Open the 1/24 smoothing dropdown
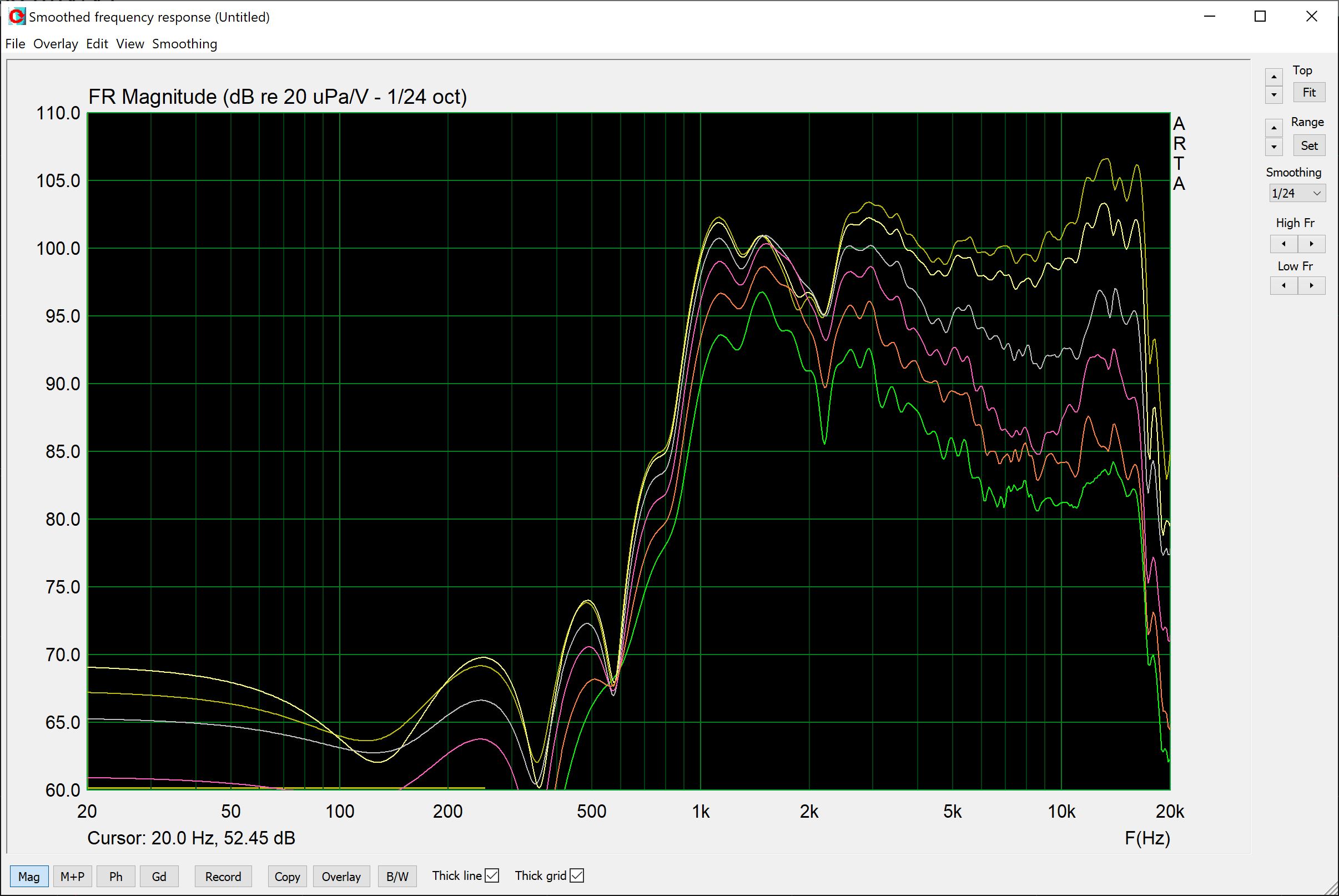This screenshot has width=1339, height=896. pos(1296,193)
